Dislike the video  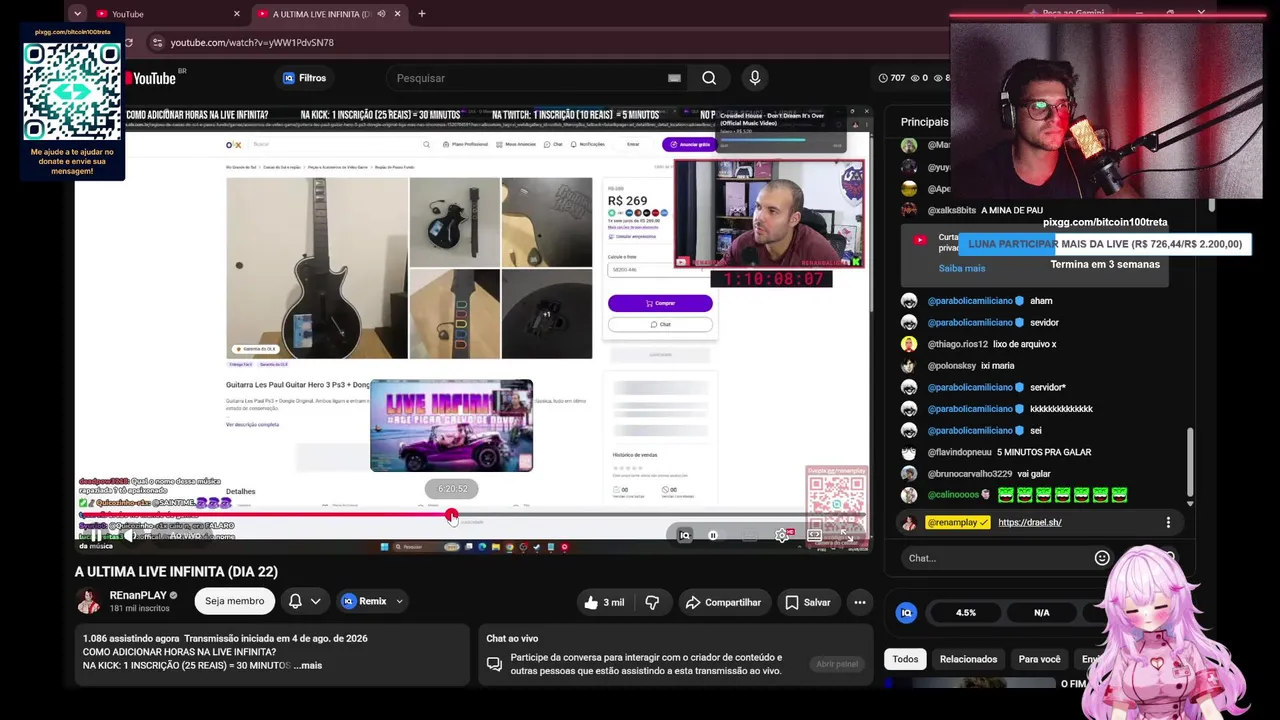pos(652,602)
